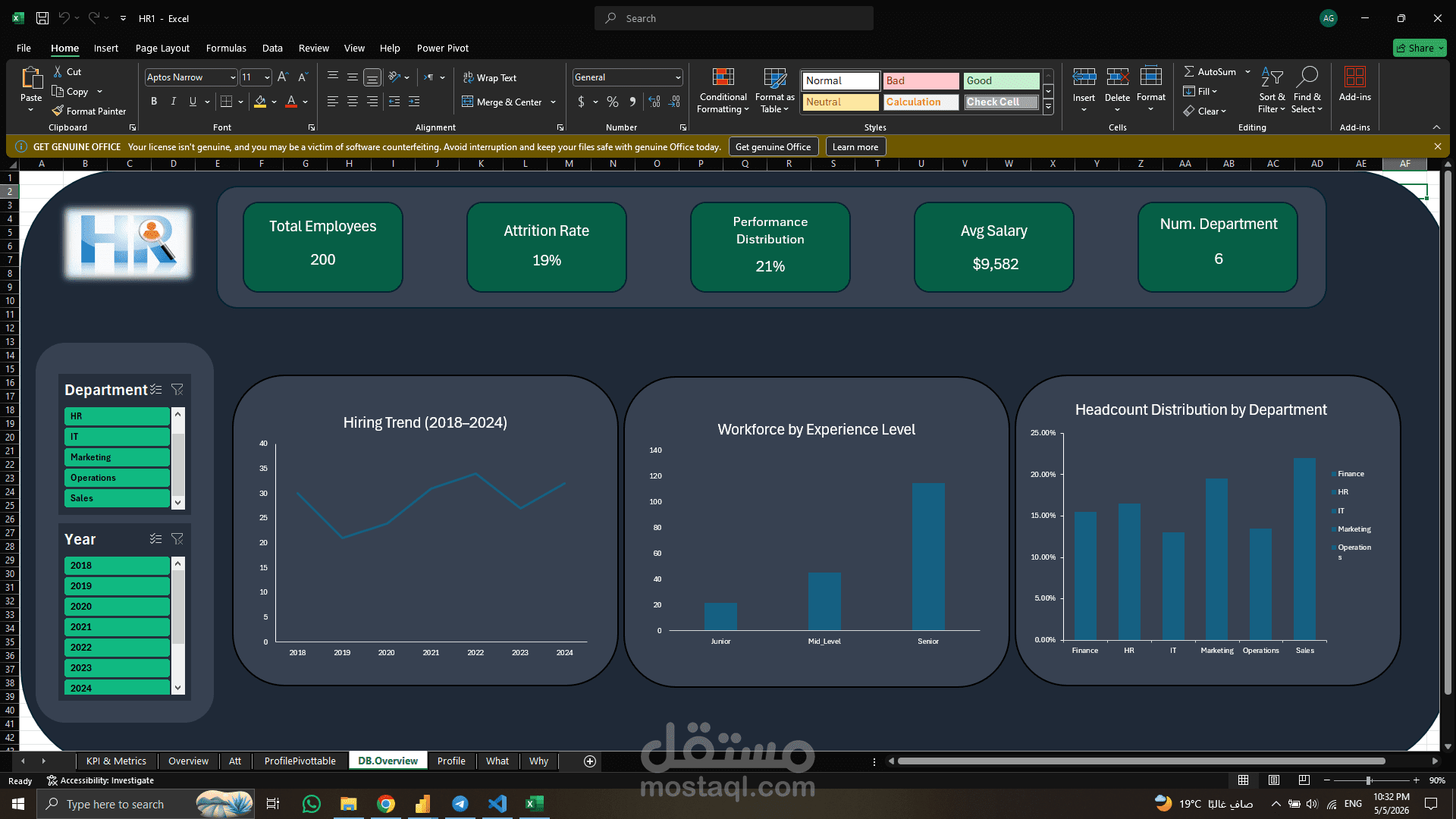Click in the Search box
Screen dimensions: 1456x819
734,18
